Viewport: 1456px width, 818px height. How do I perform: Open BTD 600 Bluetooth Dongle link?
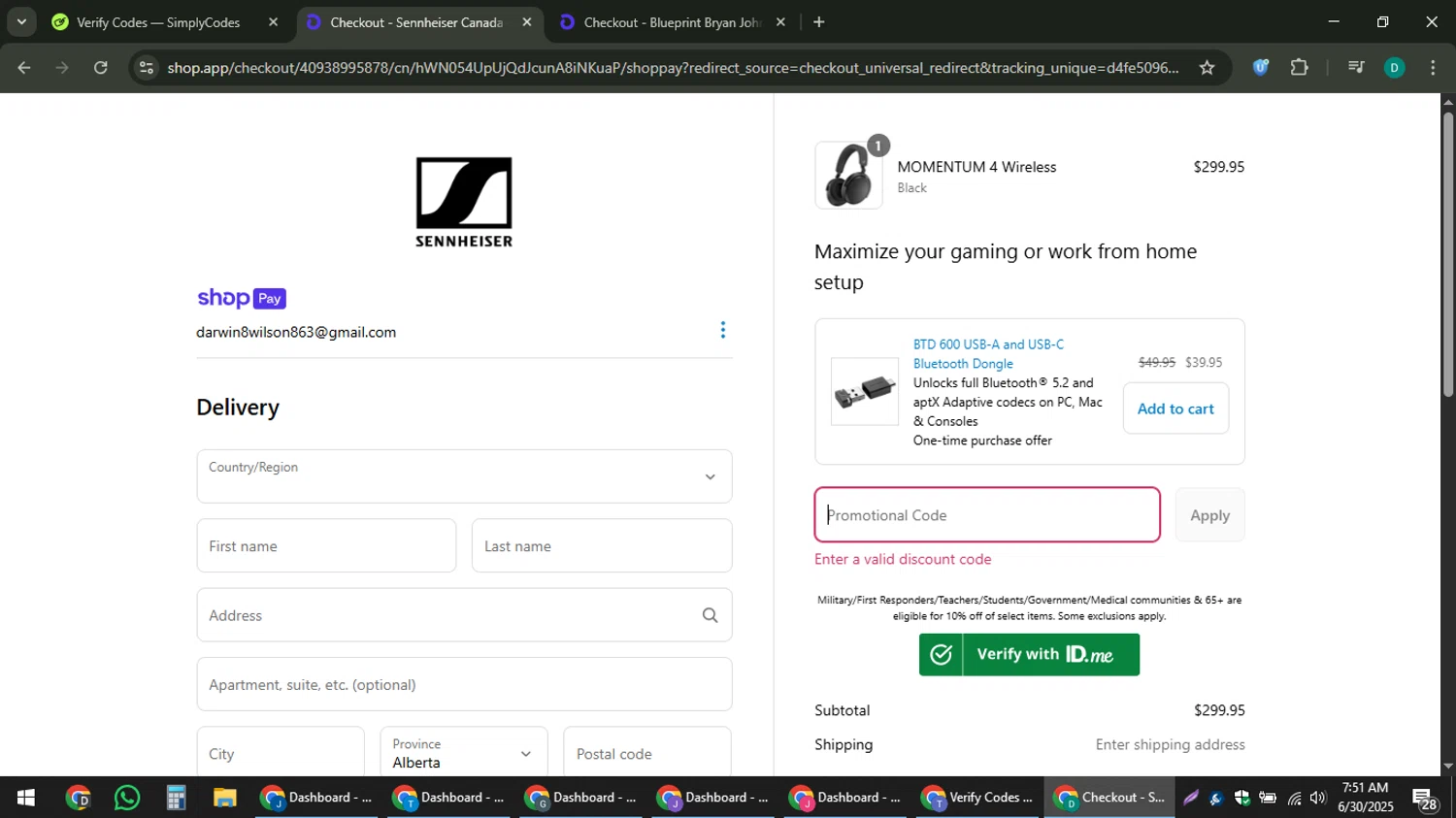pos(988,354)
